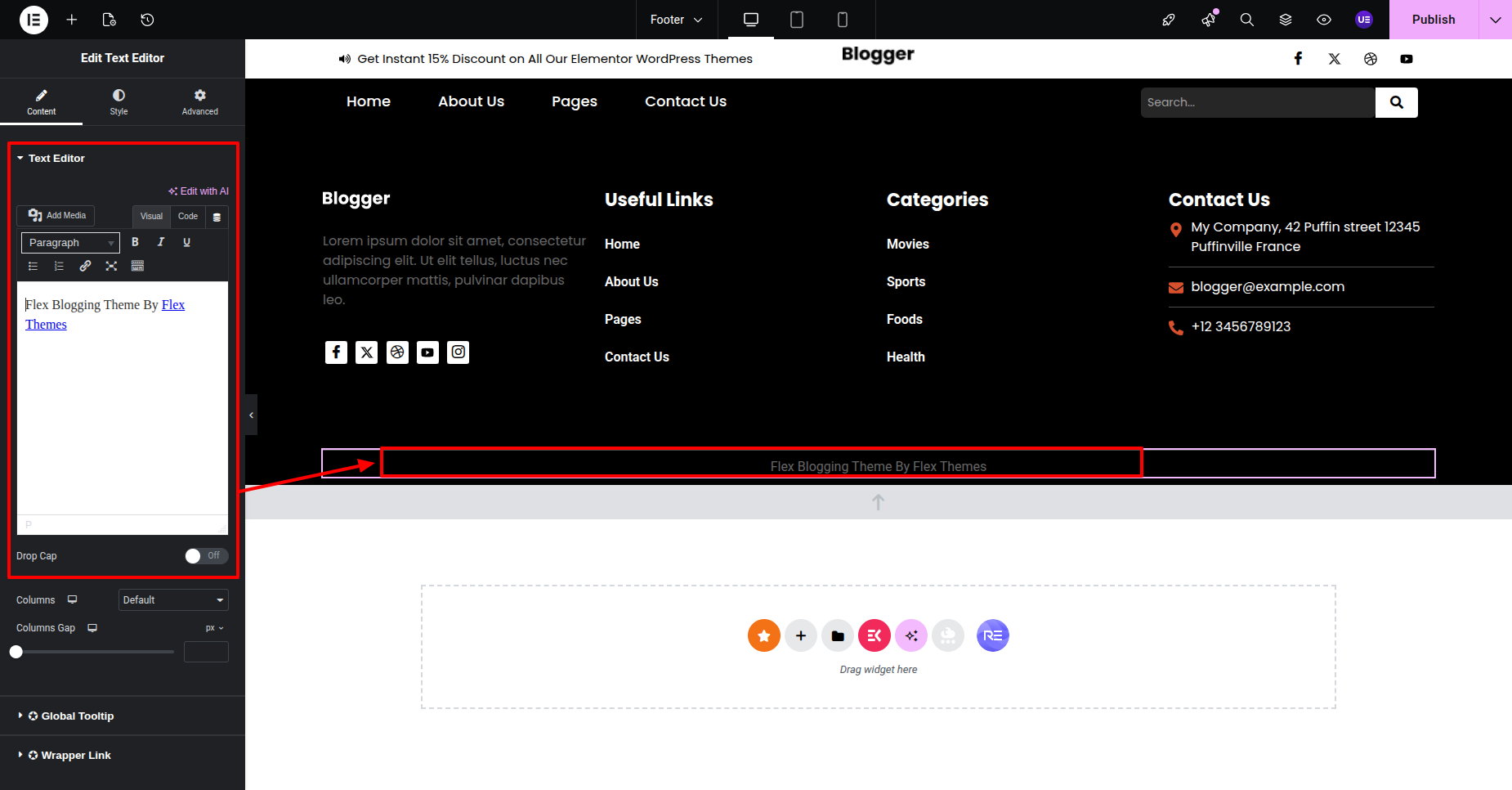Open the Columns Default dropdown
The image size is (1512, 790).
[173, 600]
